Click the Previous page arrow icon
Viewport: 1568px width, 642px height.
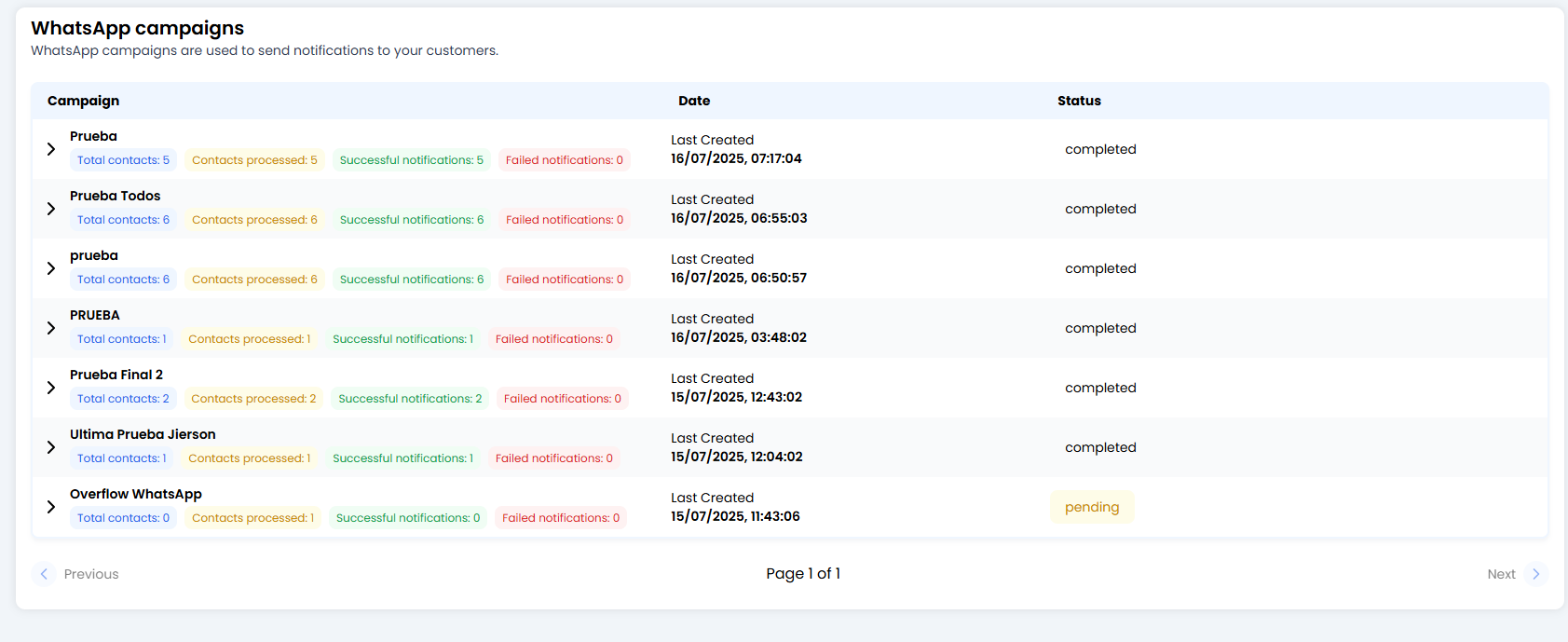click(x=44, y=574)
